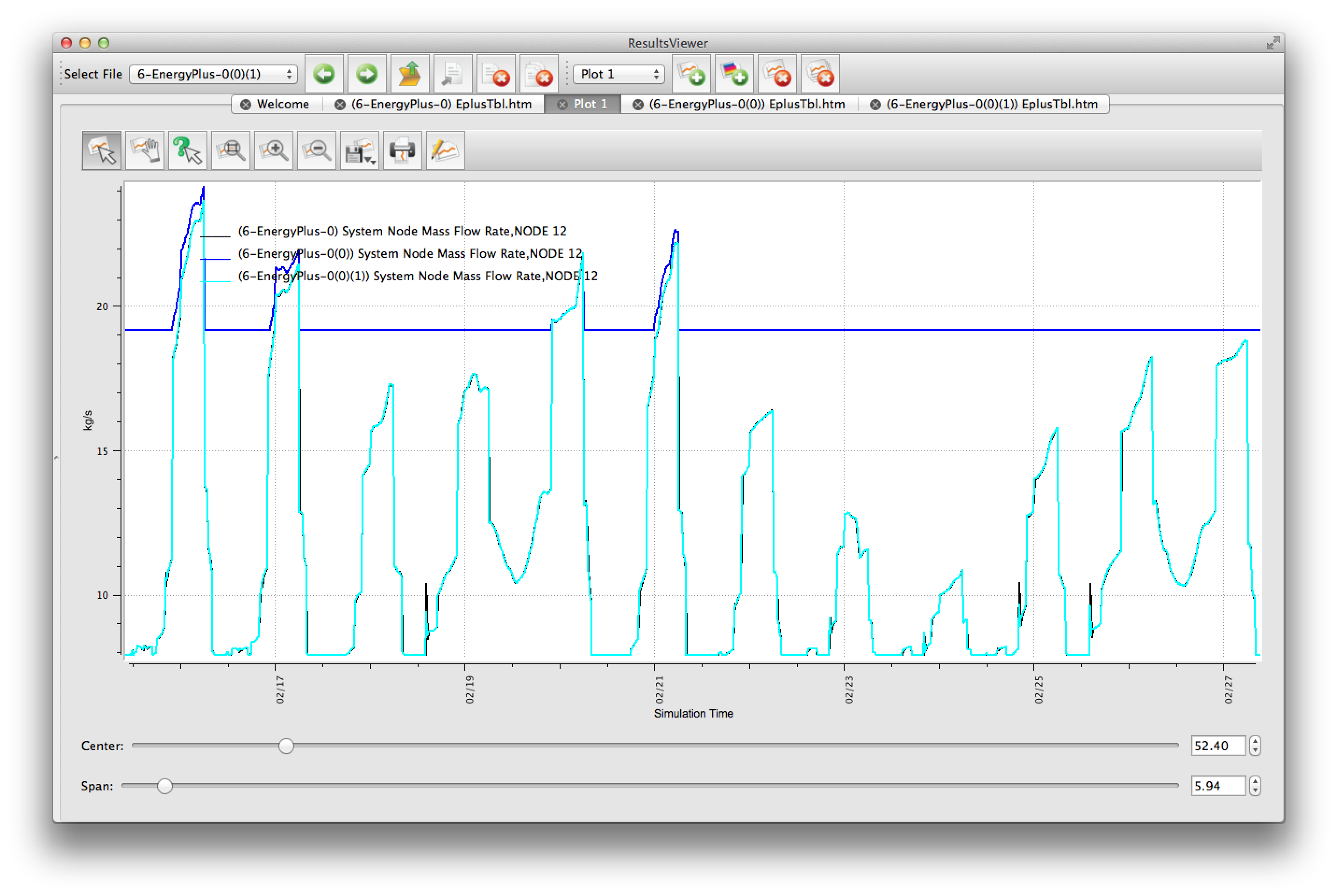Choose the zoom to box tool

[230, 150]
